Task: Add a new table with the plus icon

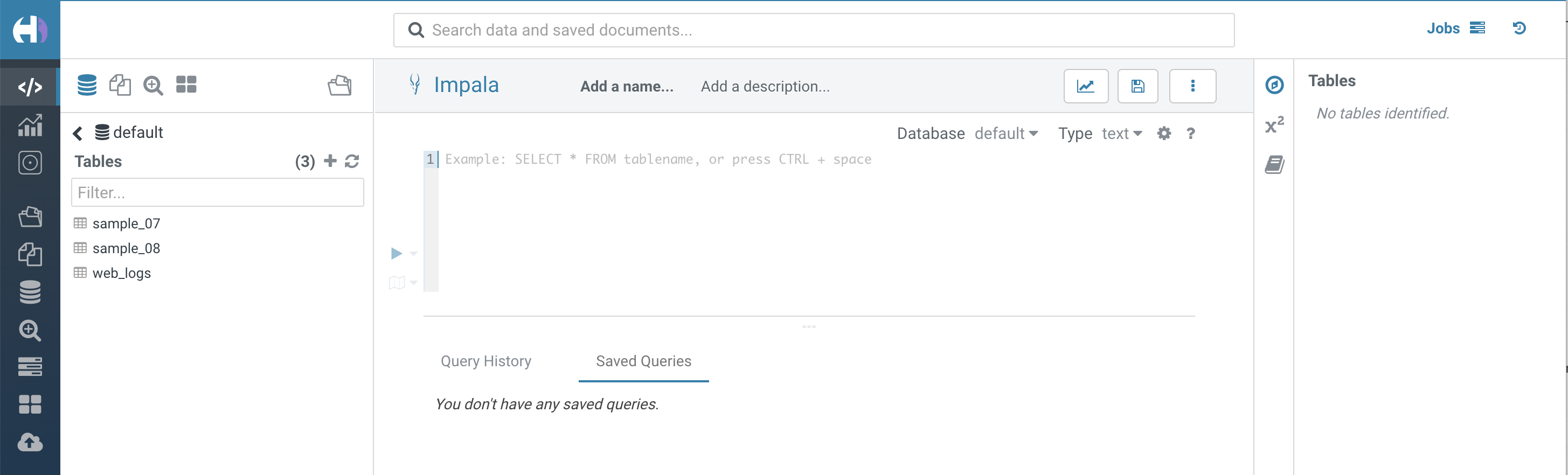Action: tap(330, 160)
